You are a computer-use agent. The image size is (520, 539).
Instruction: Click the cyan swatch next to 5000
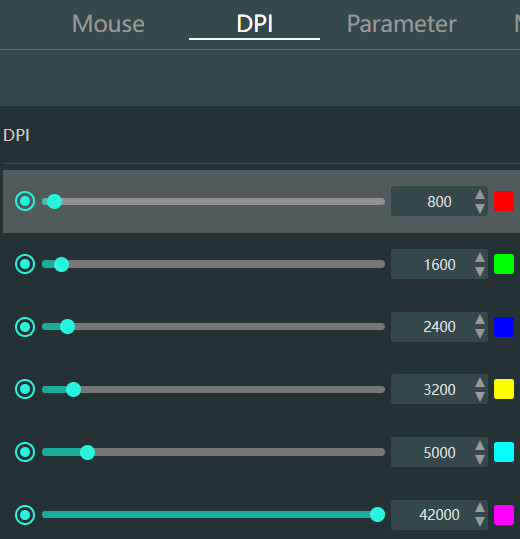tap(504, 452)
